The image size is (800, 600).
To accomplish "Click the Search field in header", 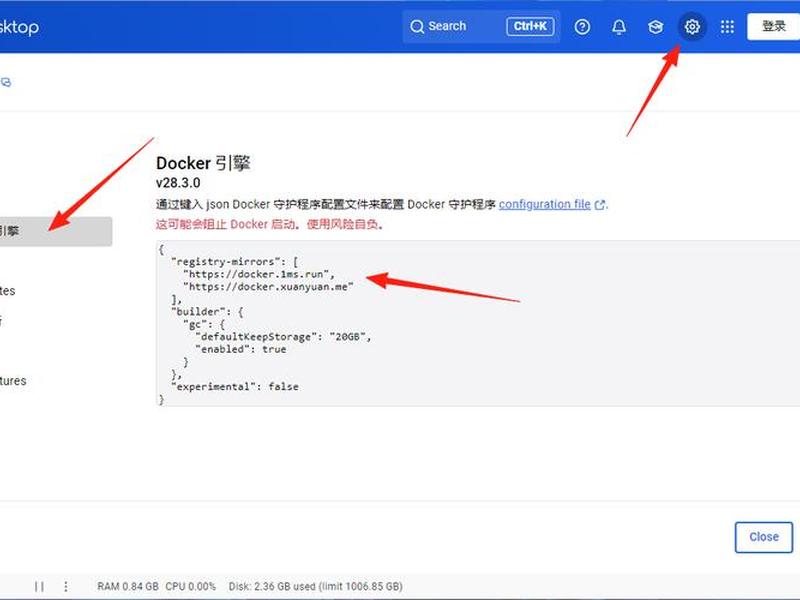I will coord(481,27).
